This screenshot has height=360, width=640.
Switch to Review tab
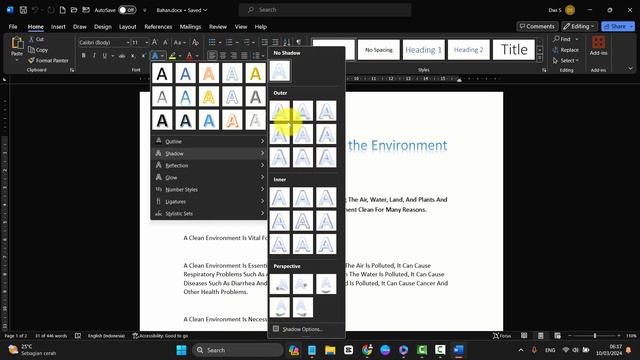point(218,27)
